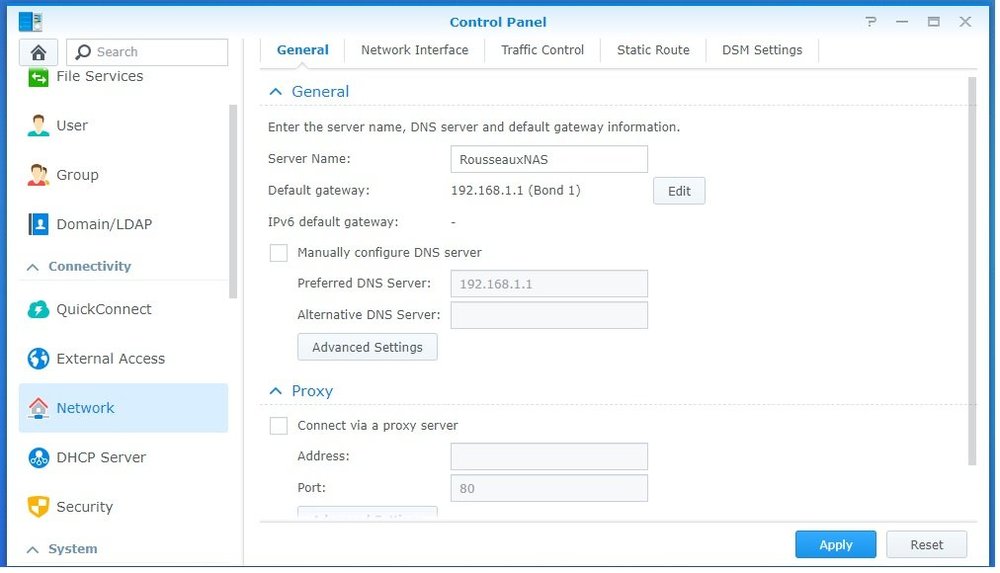Image resolution: width=1000 pixels, height=573 pixels.
Task: Collapse the Connectivity sidebar group
Action: (32, 267)
